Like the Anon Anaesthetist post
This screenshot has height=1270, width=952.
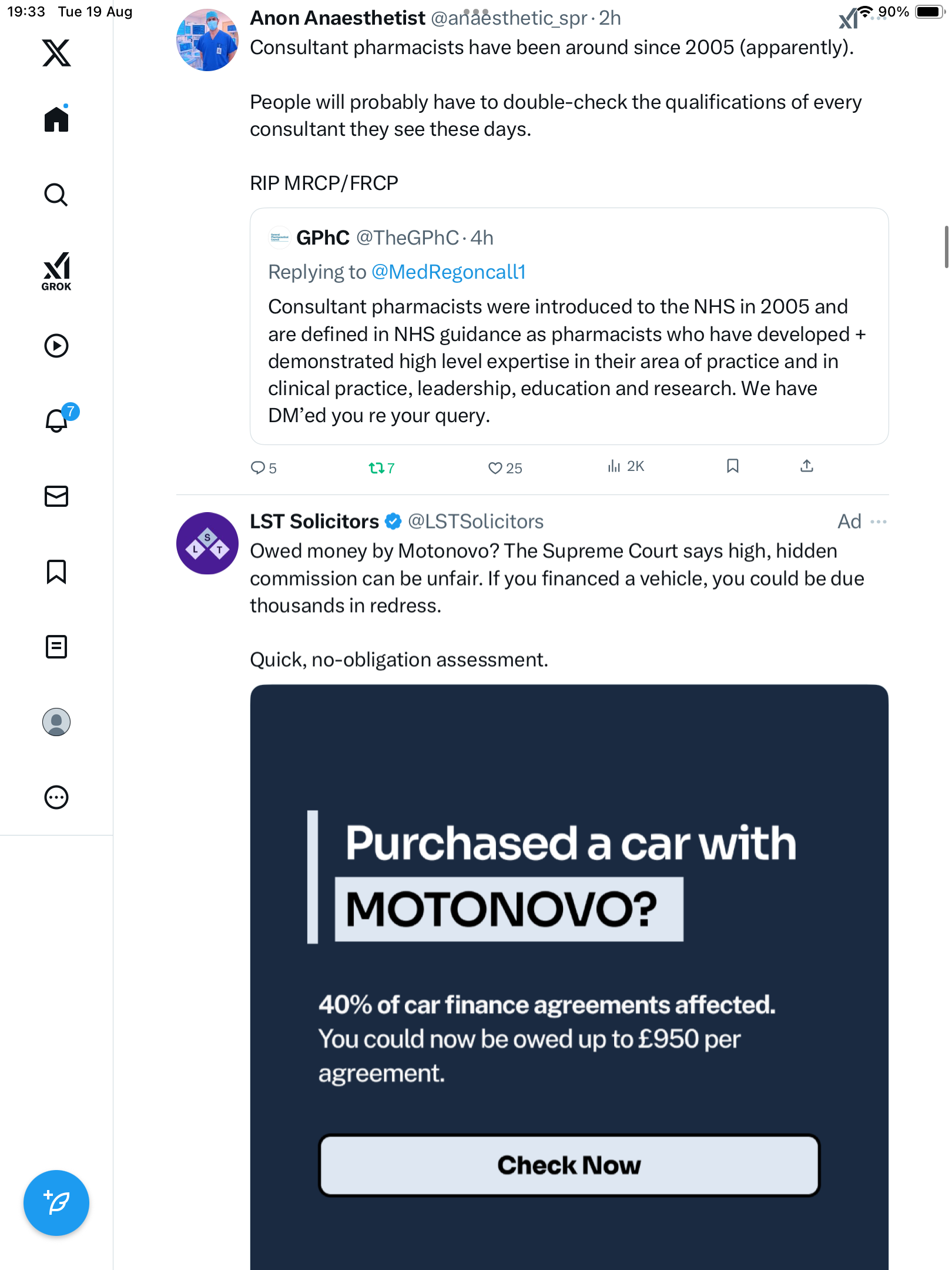(x=495, y=468)
